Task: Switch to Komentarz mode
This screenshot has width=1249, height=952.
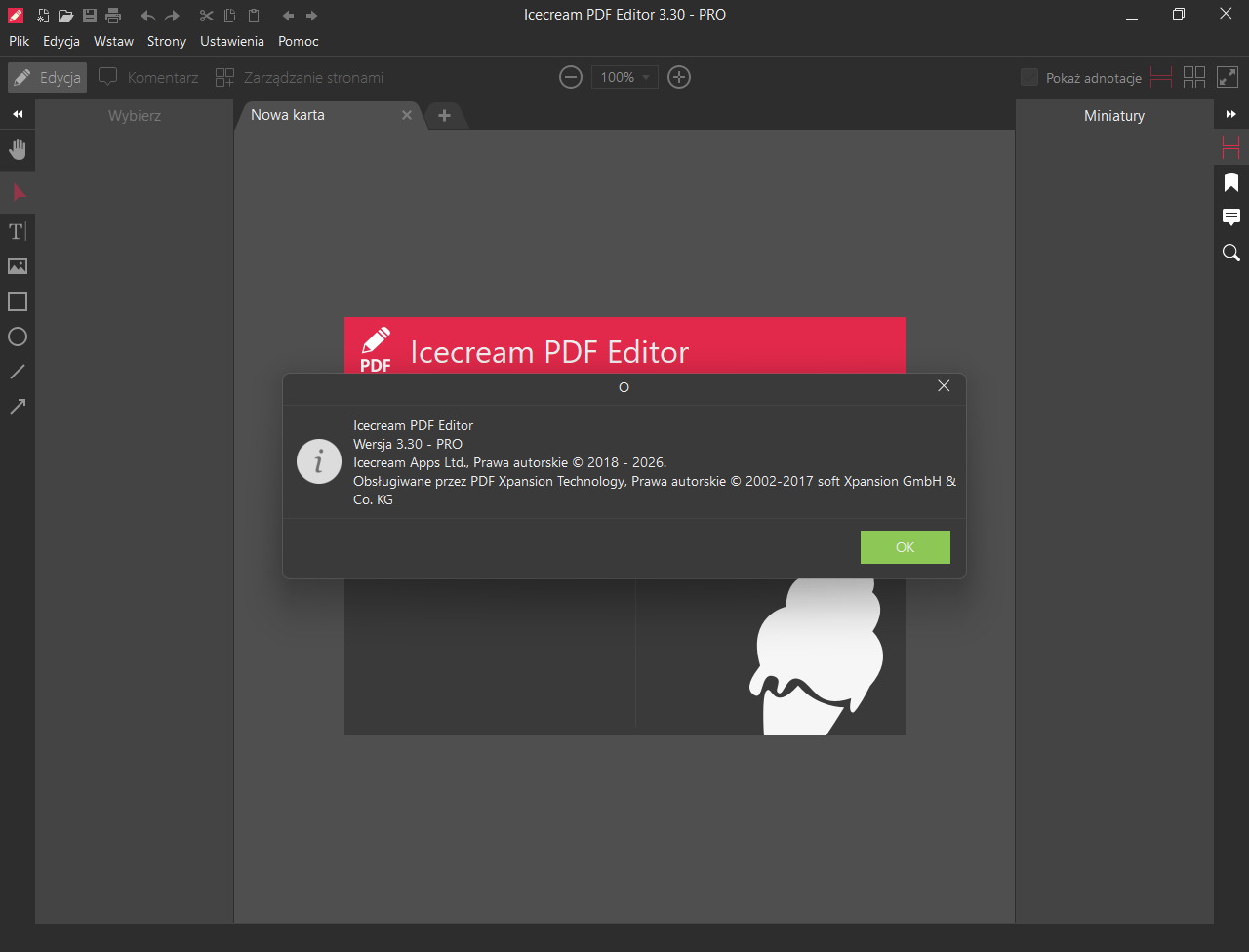Action: coord(148,77)
